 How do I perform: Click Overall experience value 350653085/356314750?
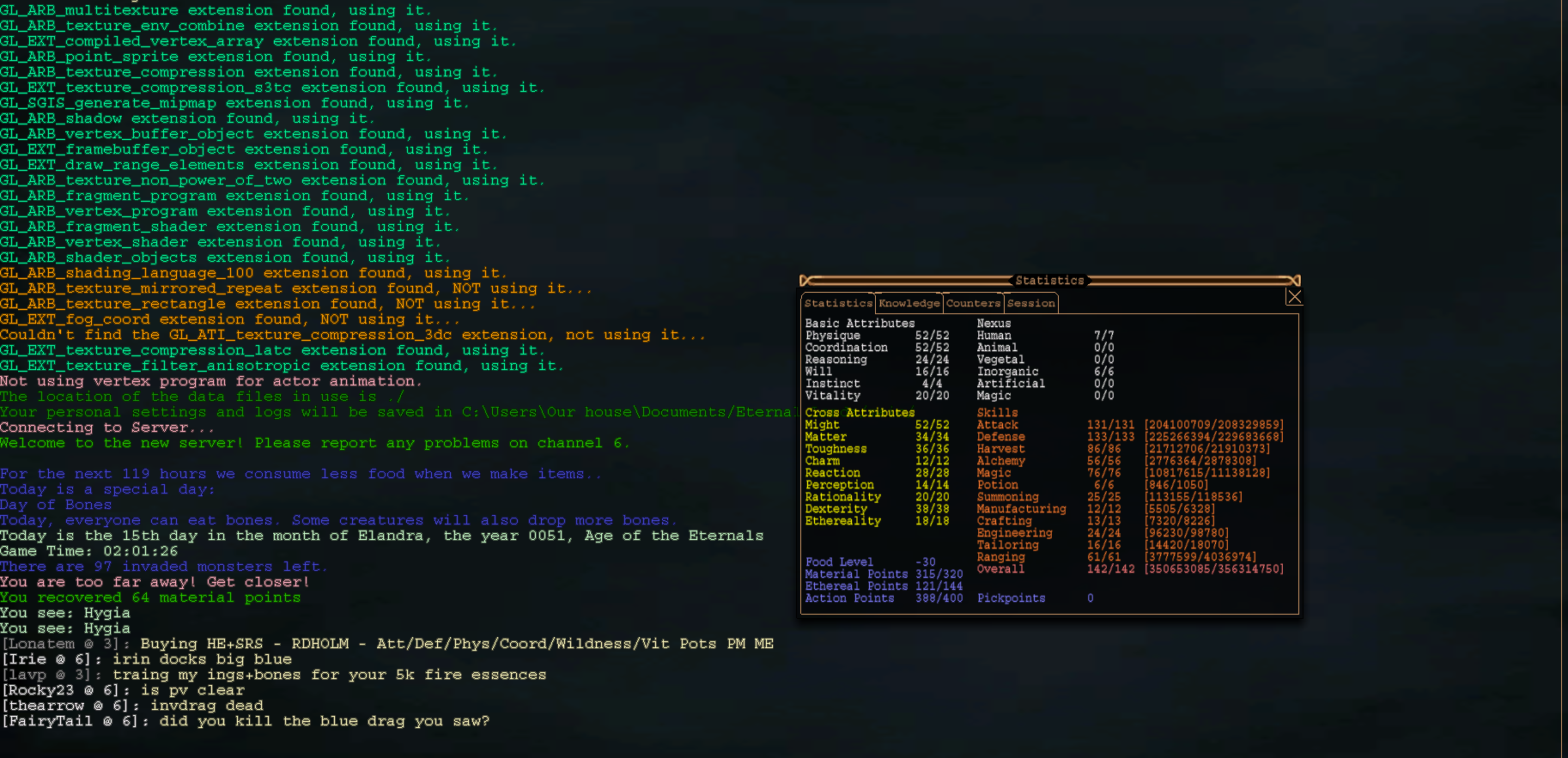1214,569
